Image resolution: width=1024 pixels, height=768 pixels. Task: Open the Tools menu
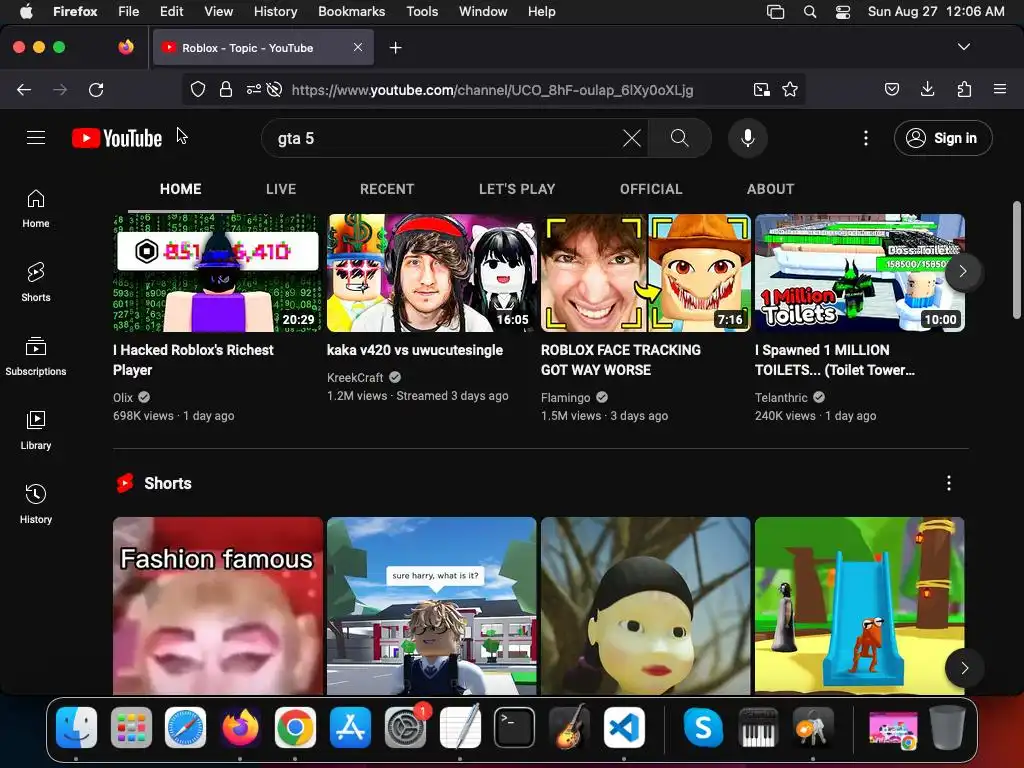(x=422, y=12)
